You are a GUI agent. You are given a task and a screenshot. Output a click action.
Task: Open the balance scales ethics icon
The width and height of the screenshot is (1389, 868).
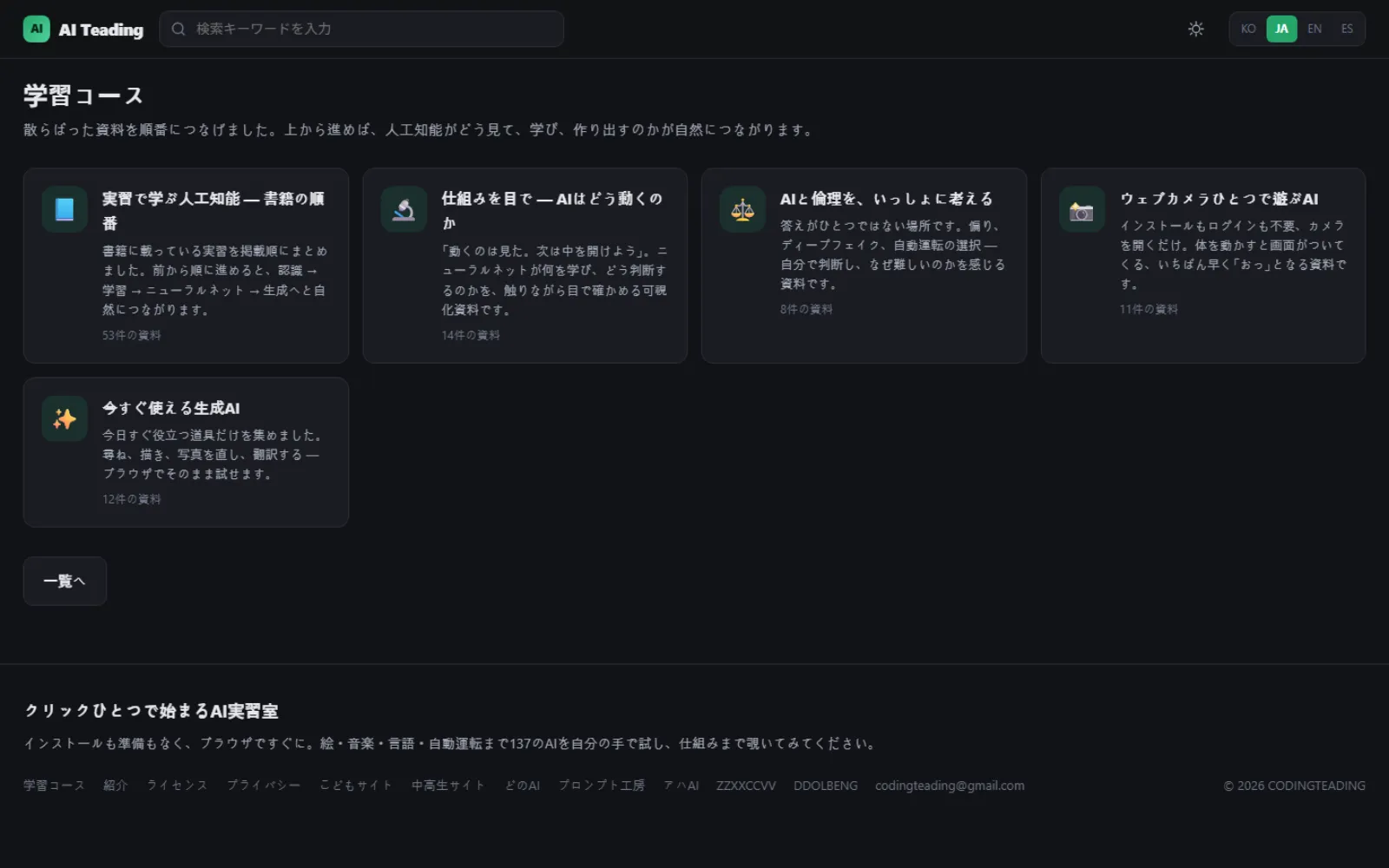pos(742,209)
